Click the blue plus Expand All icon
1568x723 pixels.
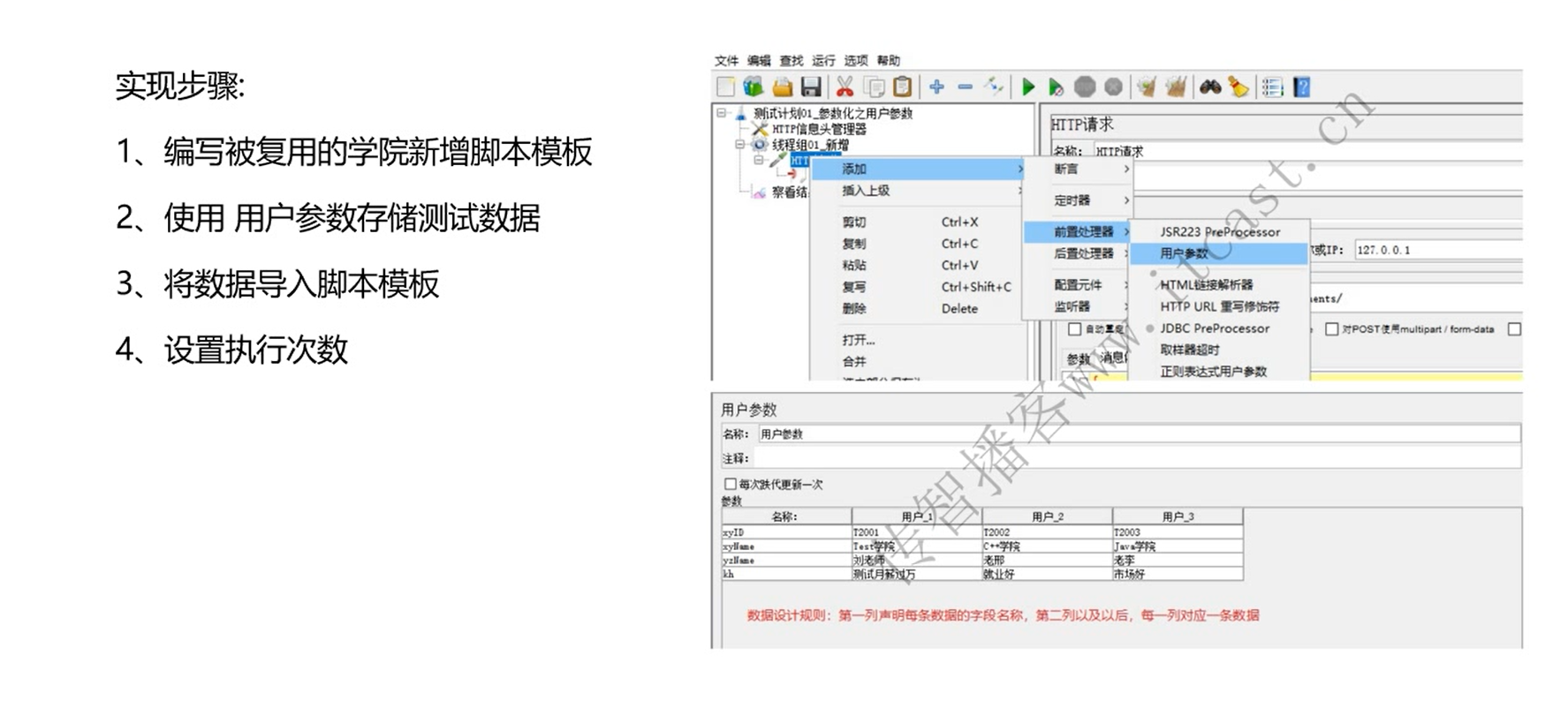point(936,87)
